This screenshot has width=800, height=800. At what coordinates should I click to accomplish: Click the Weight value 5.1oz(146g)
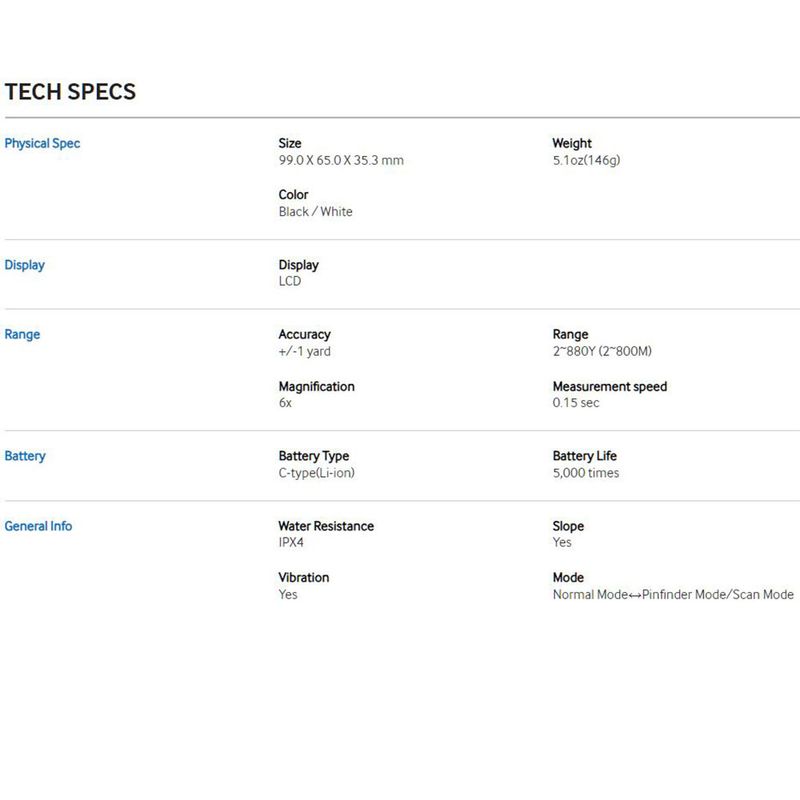(586, 160)
